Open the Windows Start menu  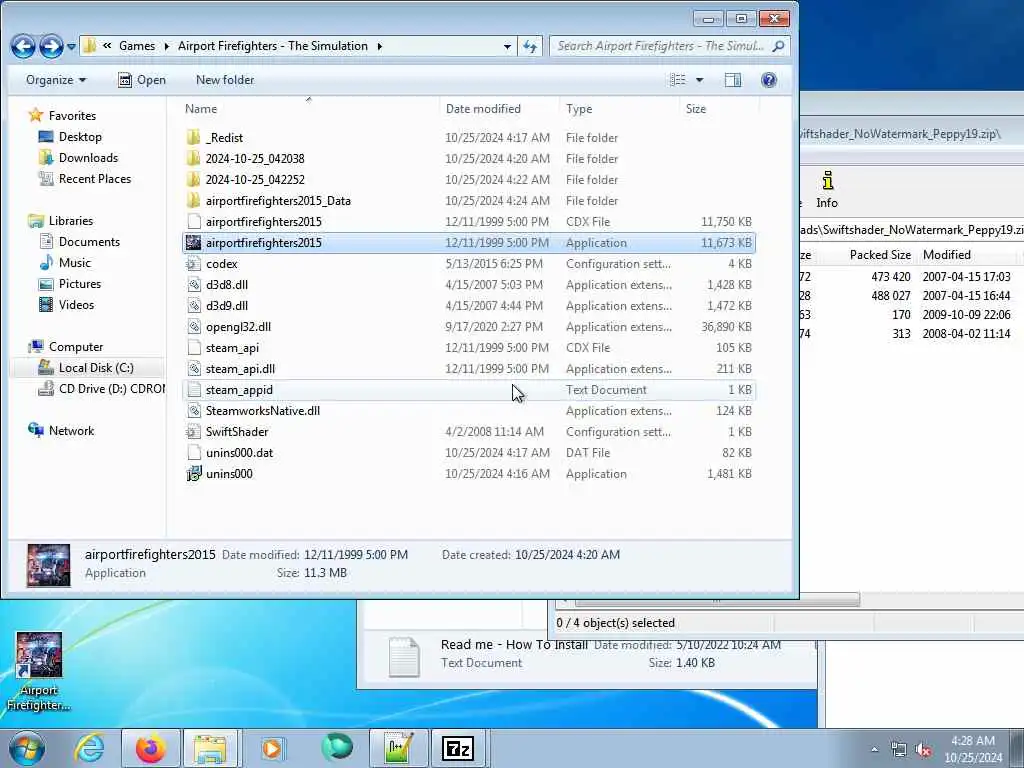[x=26, y=748]
